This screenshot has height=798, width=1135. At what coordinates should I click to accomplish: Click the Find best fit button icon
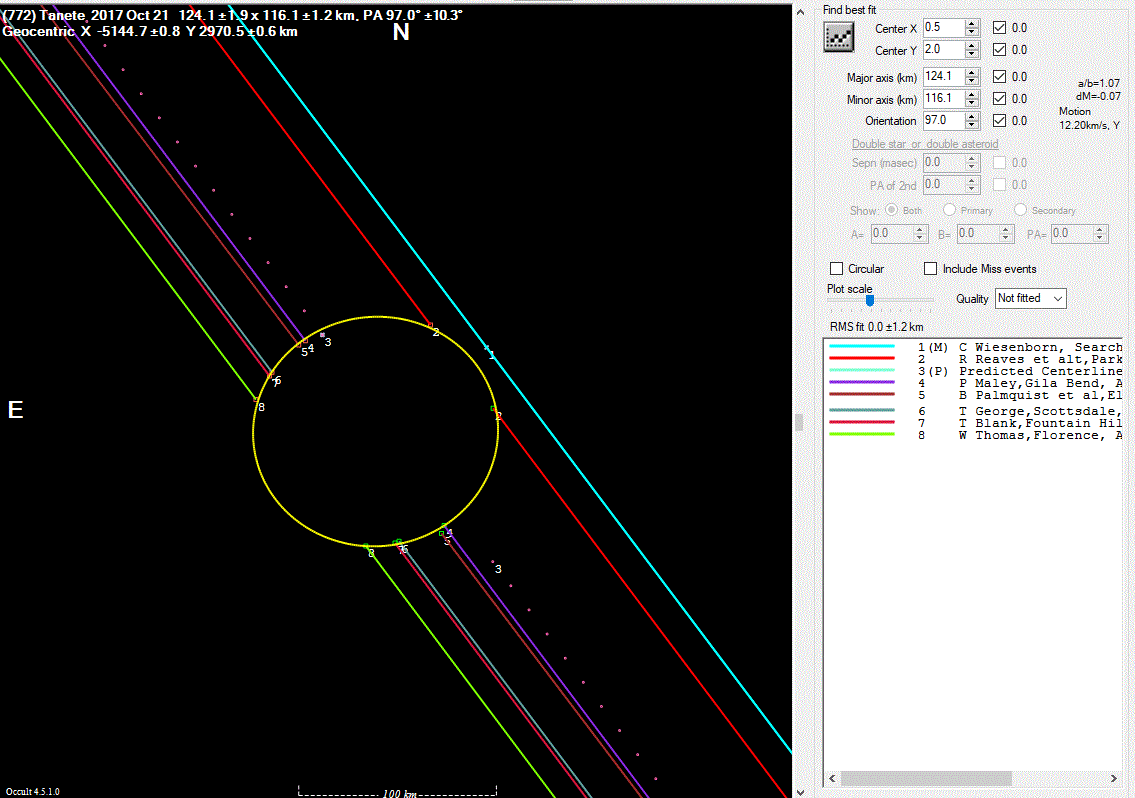(839, 37)
